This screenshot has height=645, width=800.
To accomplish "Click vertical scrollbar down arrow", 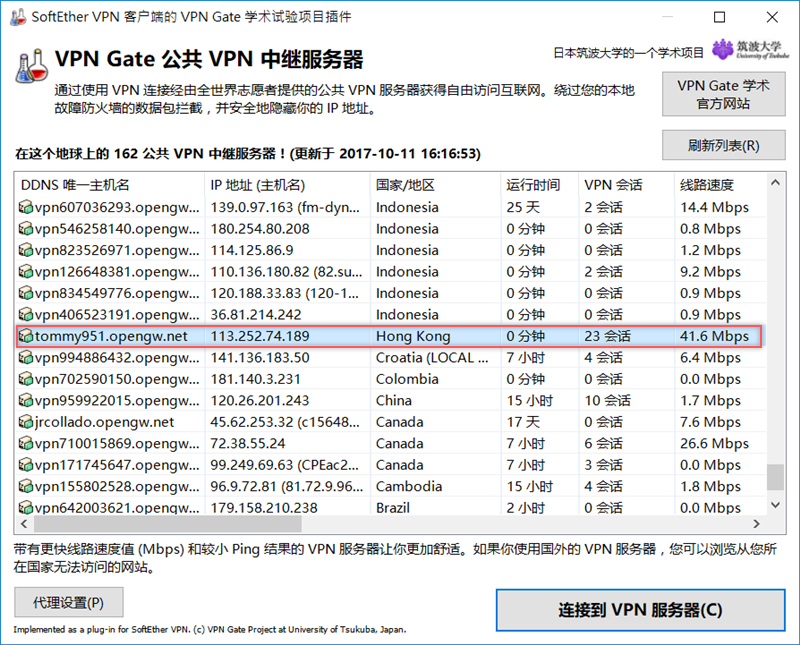I will 776,505.
